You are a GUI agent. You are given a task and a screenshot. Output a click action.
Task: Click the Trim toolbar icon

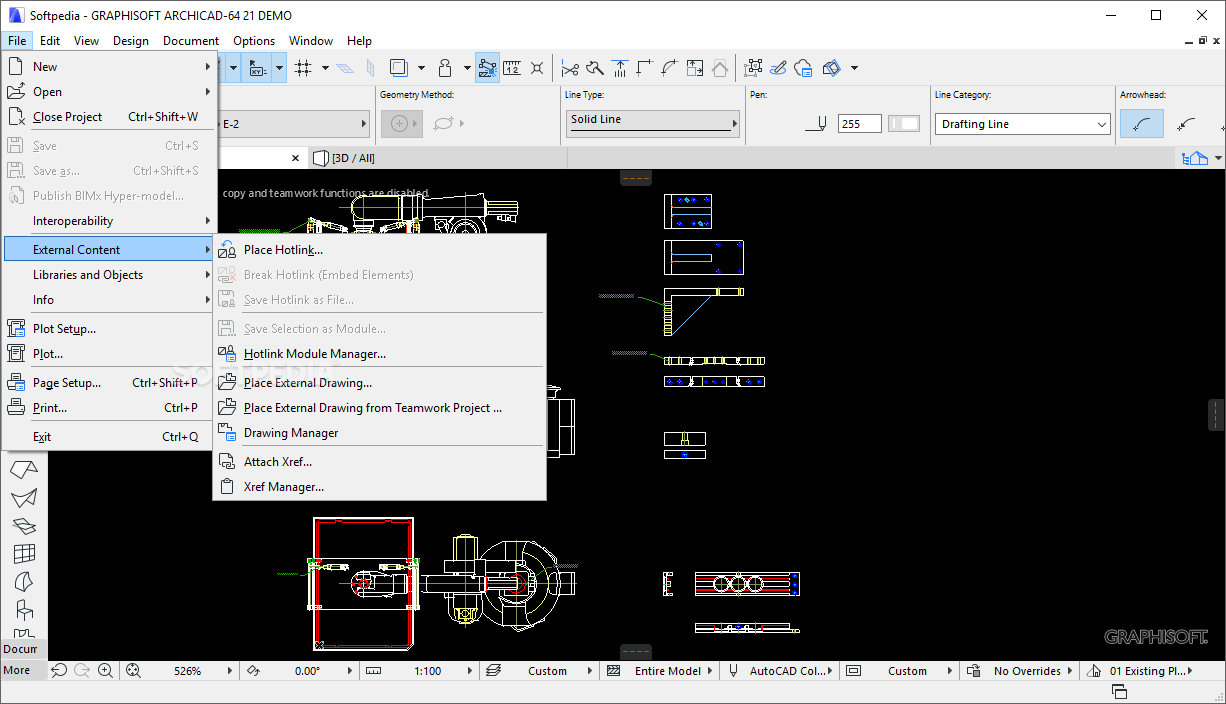620,68
